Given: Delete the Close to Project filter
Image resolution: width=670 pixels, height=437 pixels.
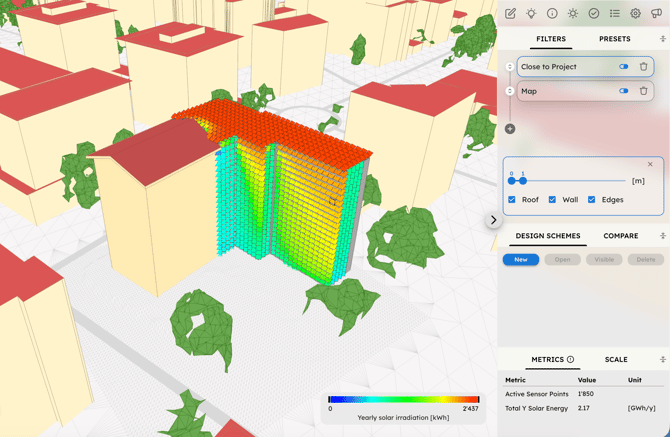Looking at the screenshot, I should (644, 67).
